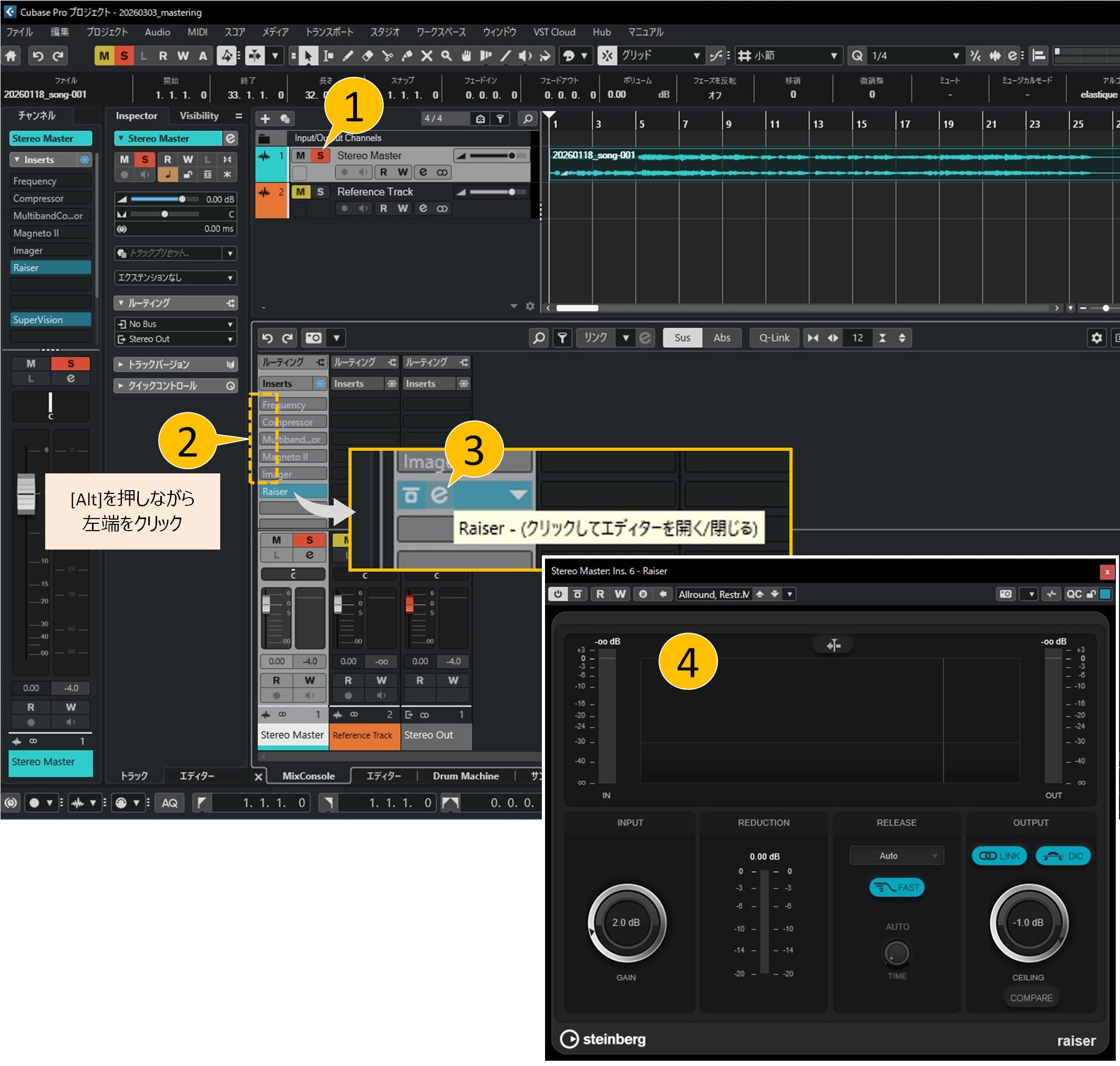1120x1066 pixels.
Task: Mute the Reference Track
Action: click(301, 192)
